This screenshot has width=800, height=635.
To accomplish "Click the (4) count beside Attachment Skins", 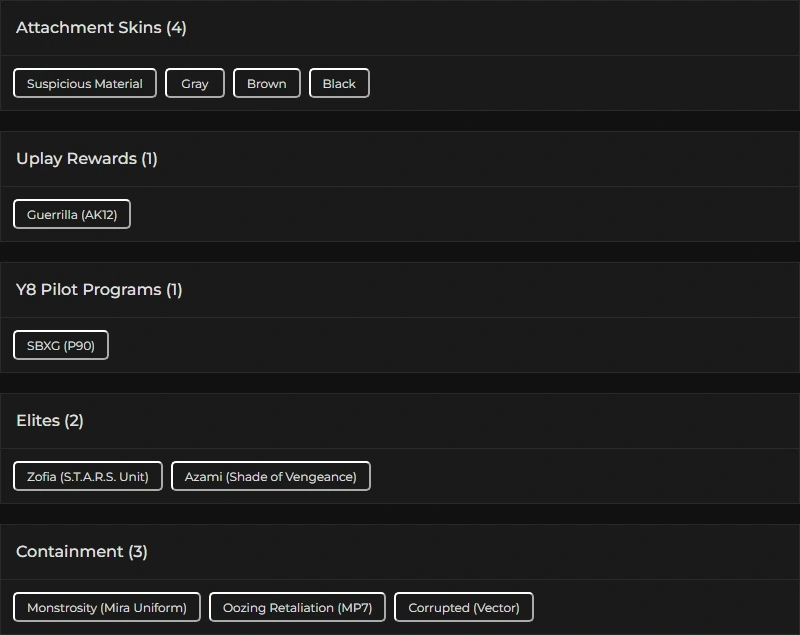I will click(176, 28).
